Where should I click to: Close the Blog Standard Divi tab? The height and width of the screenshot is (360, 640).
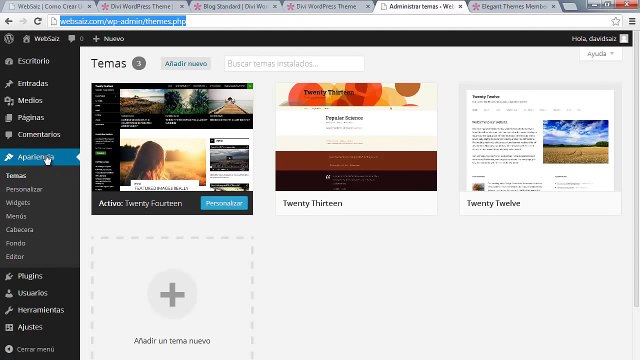pyautogui.click(x=275, y=7)
